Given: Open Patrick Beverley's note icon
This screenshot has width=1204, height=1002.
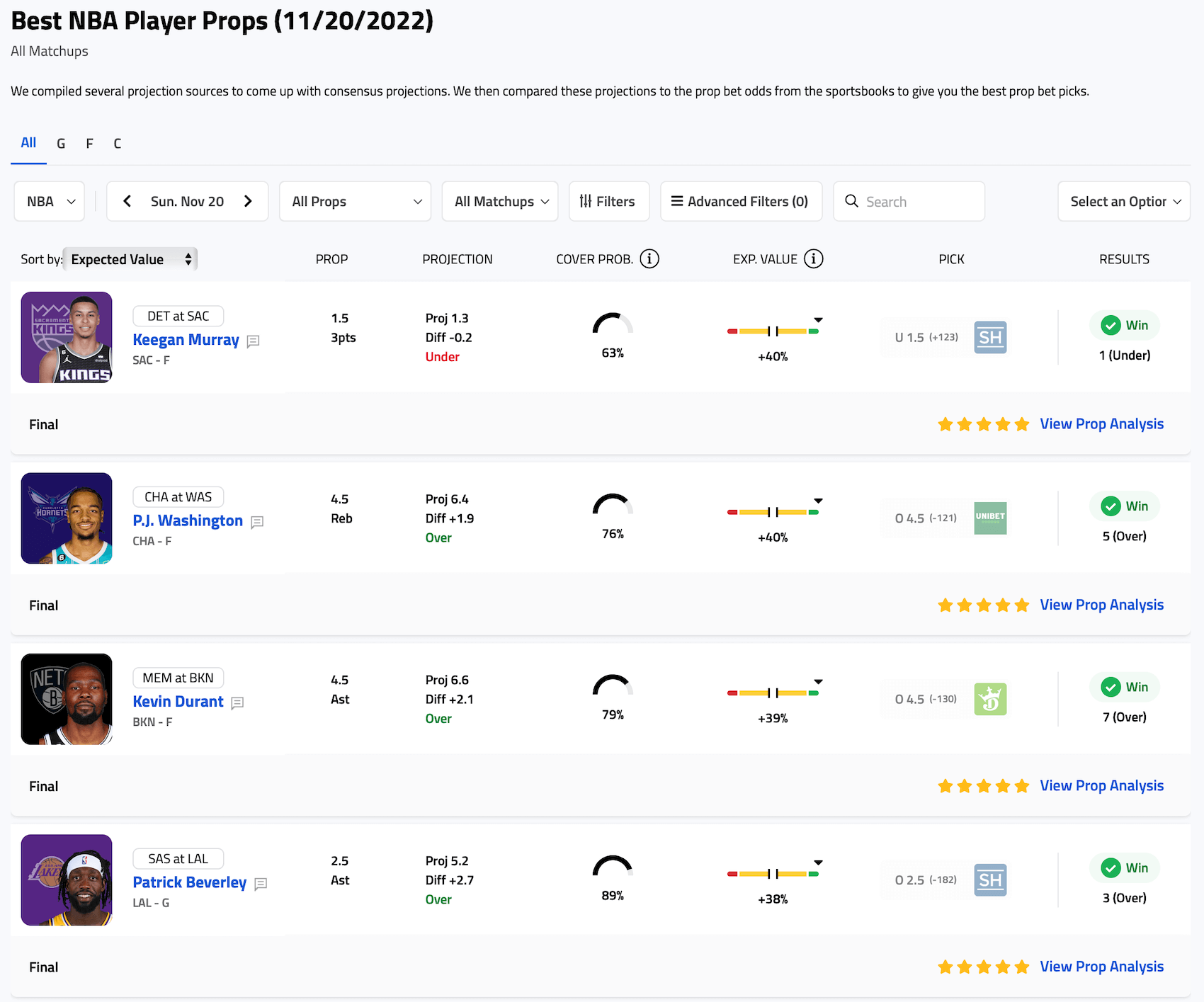Looking at the screenshot, I should coord(261,884).
